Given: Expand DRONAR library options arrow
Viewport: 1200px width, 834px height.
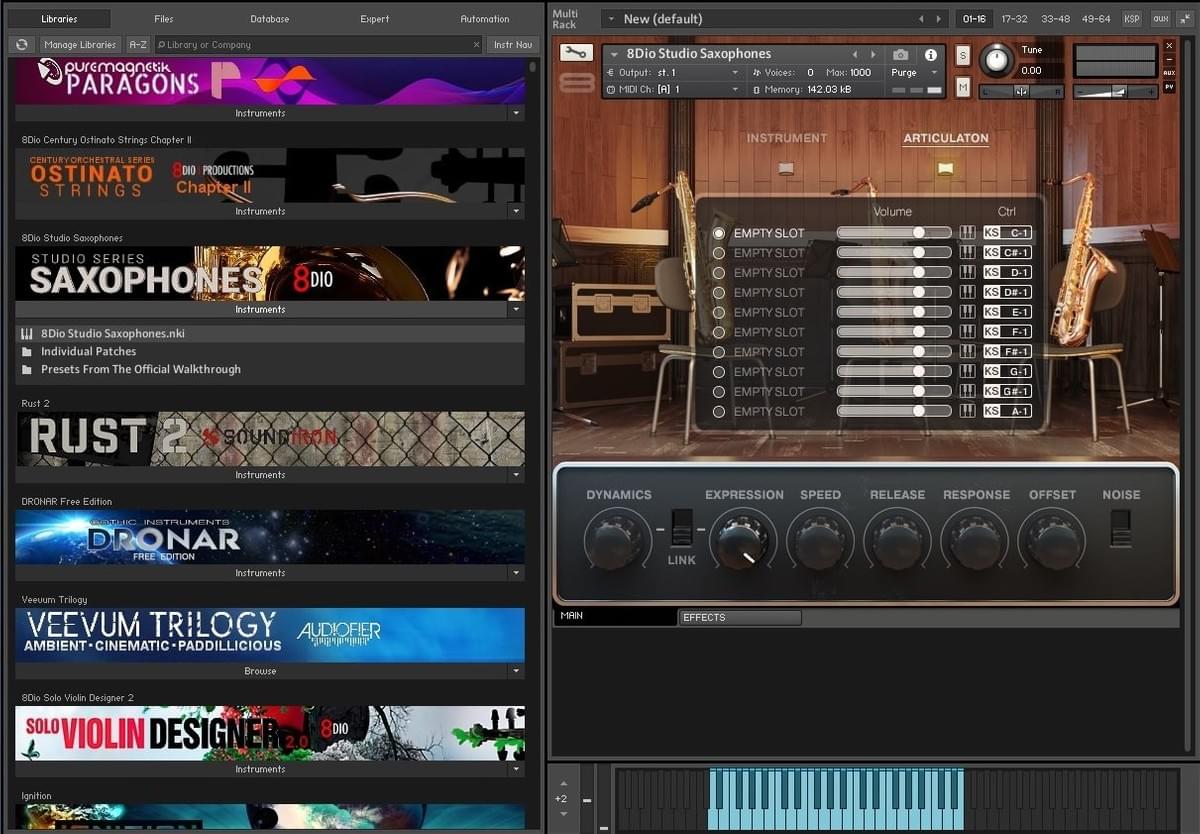Looking at the screenshot, I should [x=516, y=573].
